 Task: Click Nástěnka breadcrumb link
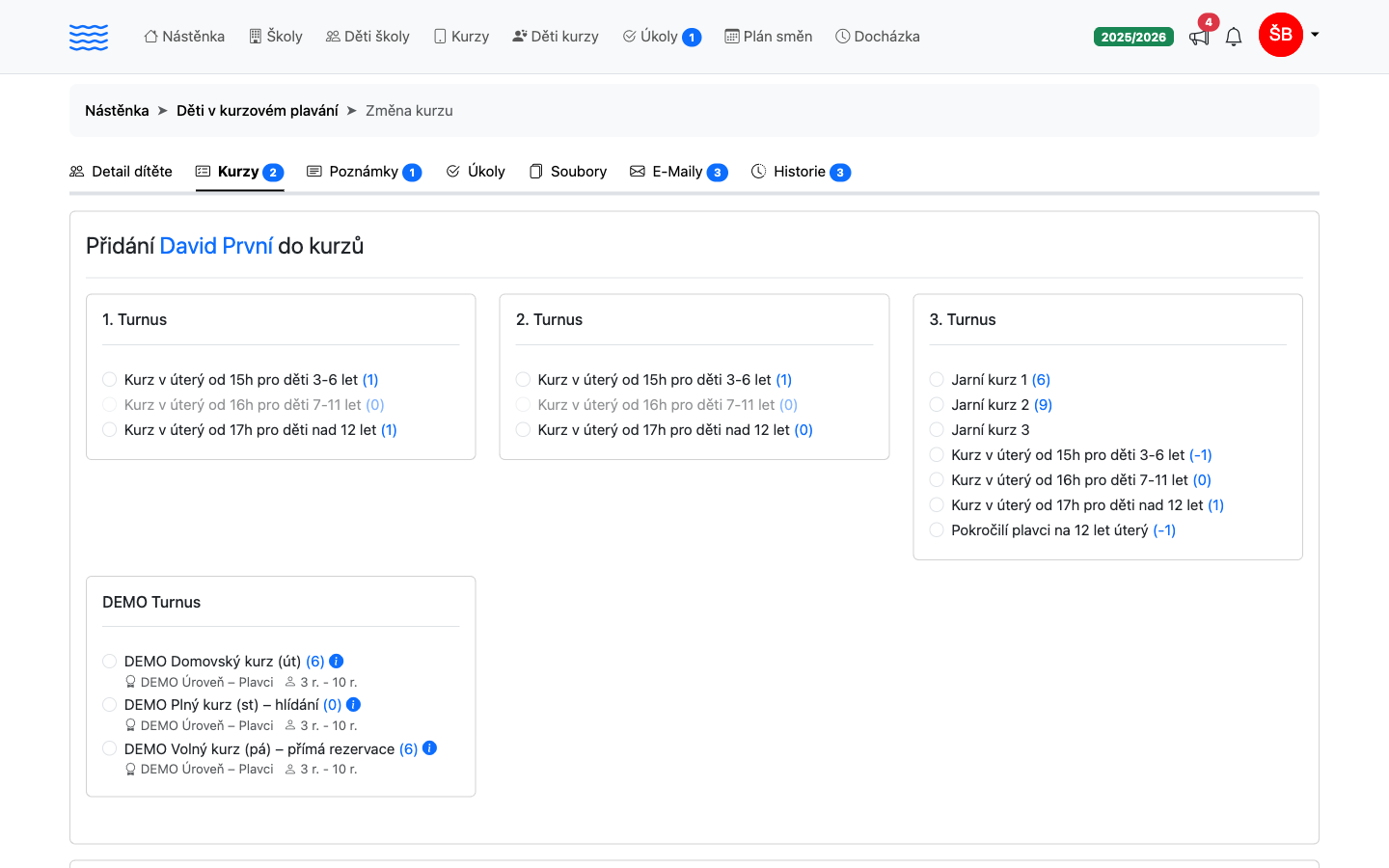coord(117,111)
